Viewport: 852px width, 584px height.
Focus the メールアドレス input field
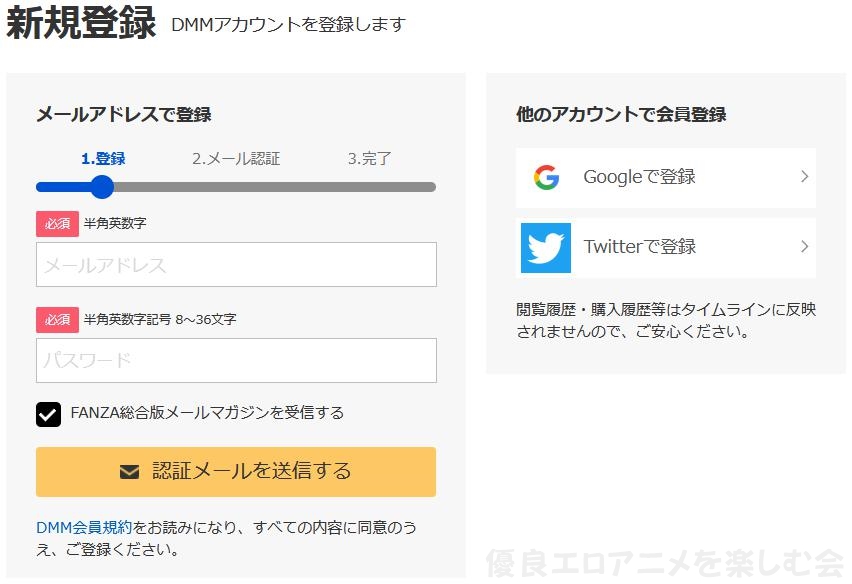236,265
